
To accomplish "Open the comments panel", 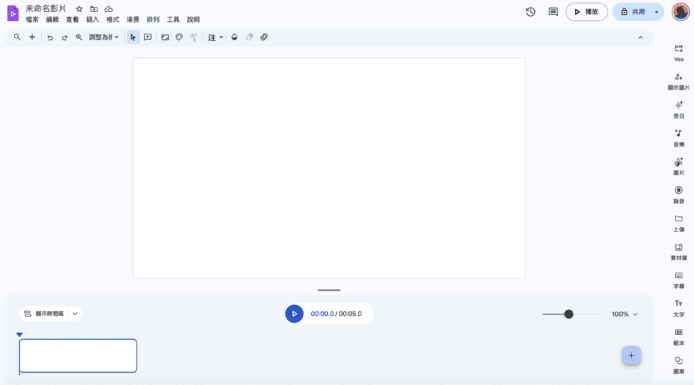I will [553, 12].
